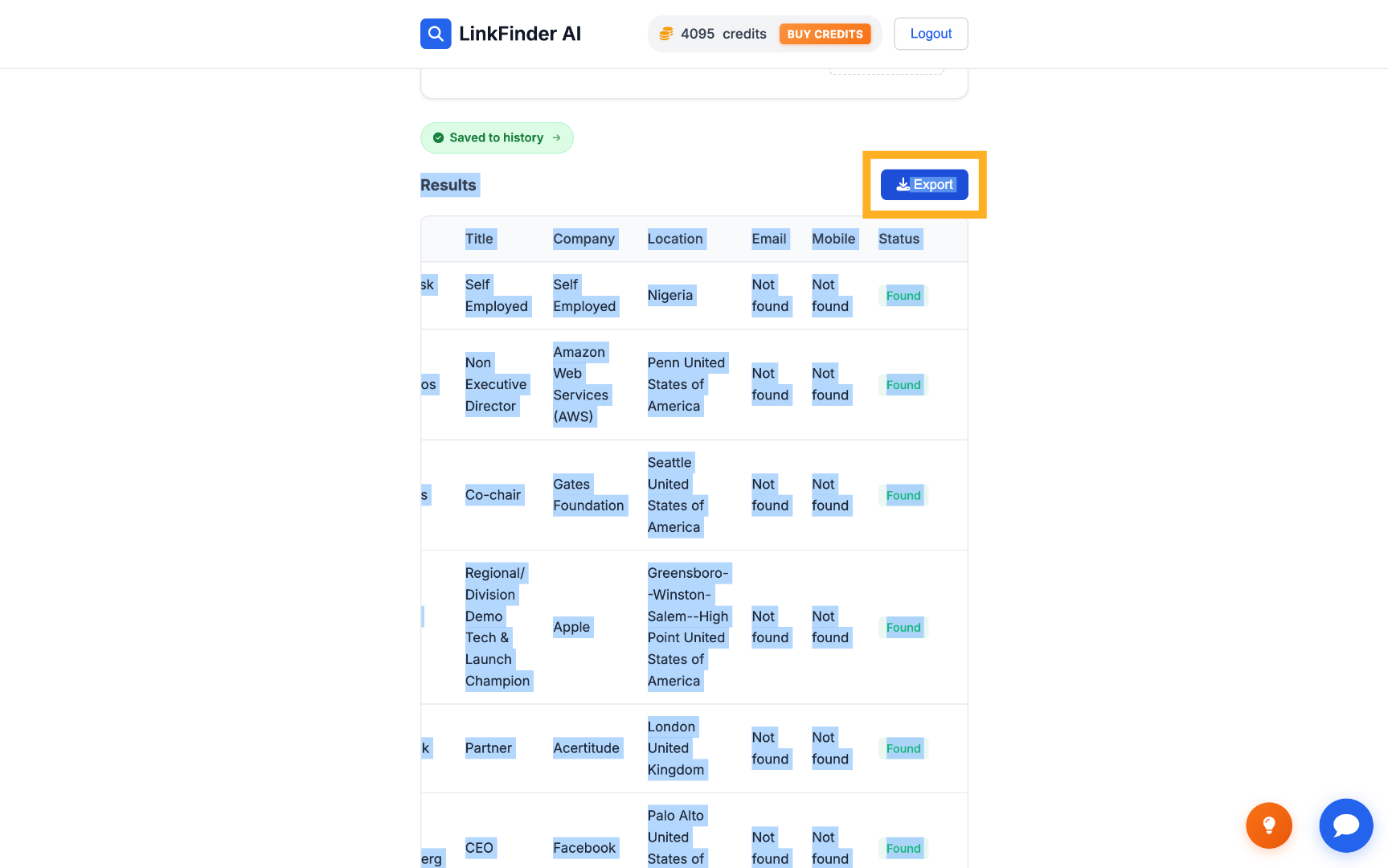Click the LinkFinder AI magnifier logo icon
The width and height of the screenshot is (1388, 868).
click(436, 34)
